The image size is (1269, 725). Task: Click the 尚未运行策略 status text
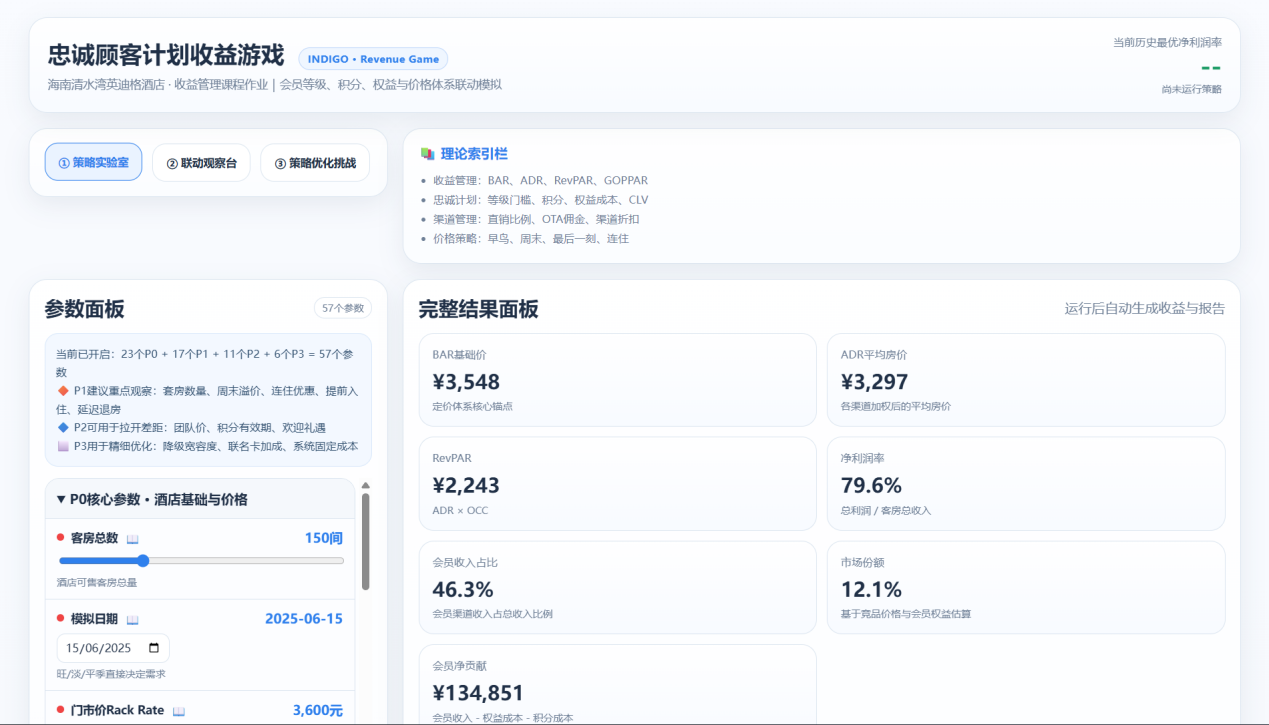pos(1191,89)
